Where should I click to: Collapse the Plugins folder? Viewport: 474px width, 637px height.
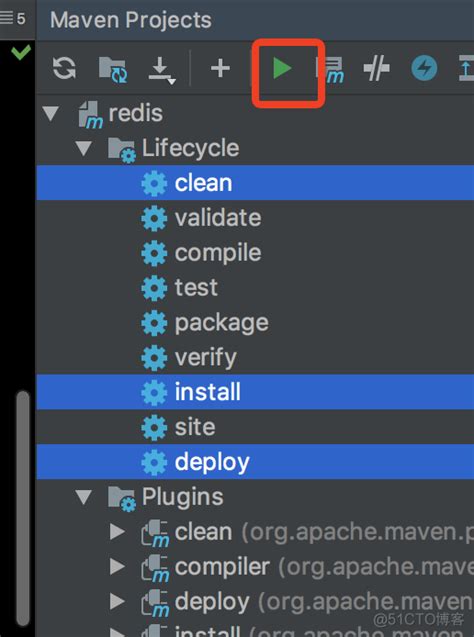coord(84,497)
